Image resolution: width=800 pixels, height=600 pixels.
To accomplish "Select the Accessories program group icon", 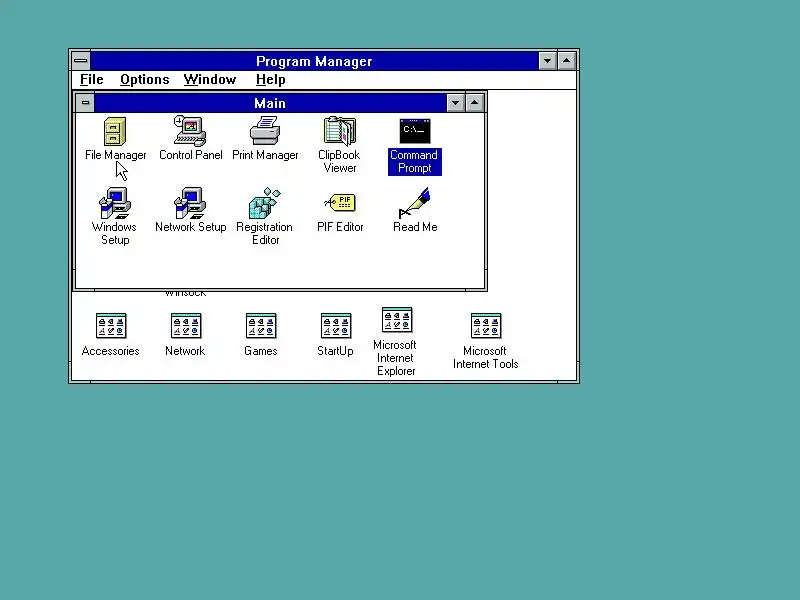I will (111, 326).
